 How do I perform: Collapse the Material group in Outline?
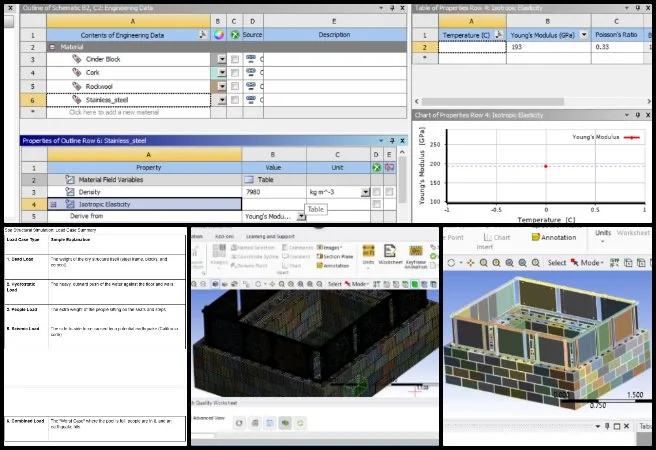(52, 47)
